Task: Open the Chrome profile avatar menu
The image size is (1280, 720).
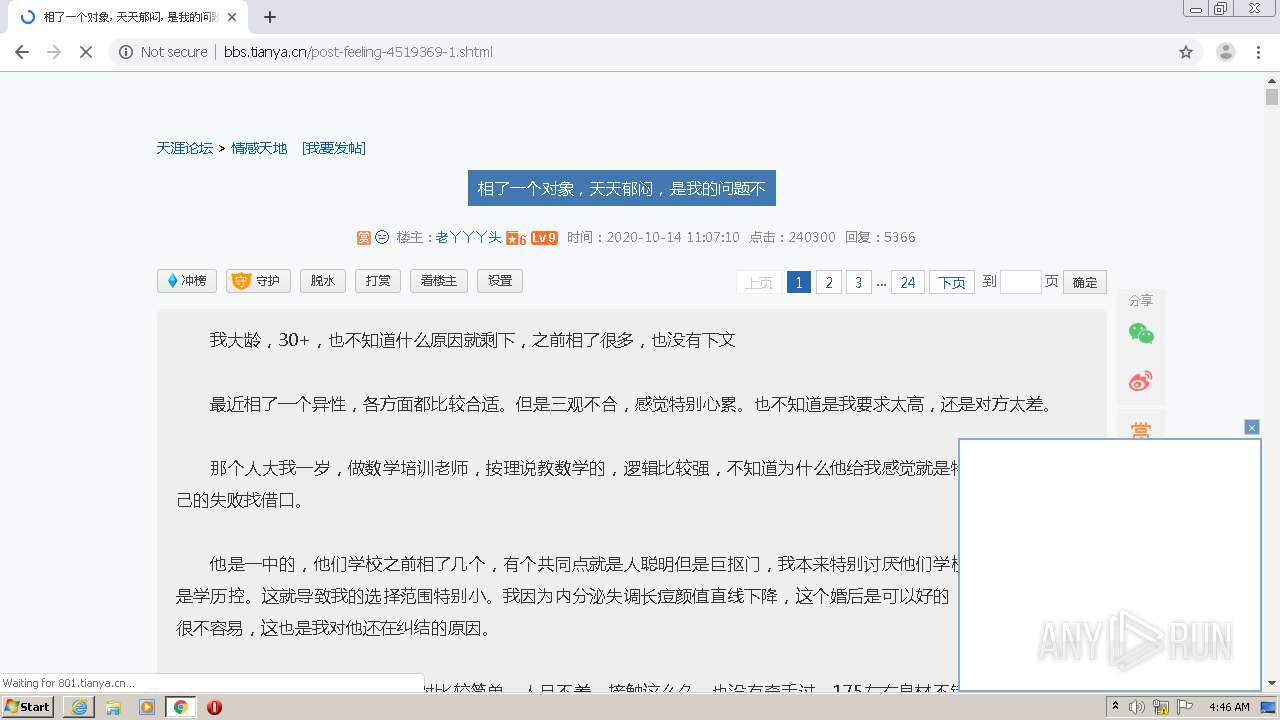Action: 1225,52
